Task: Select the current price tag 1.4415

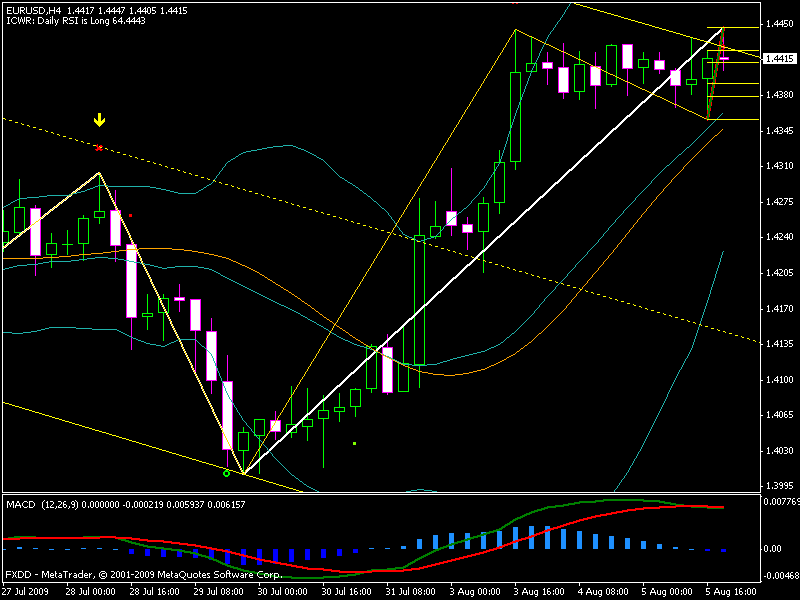Action: coord(778,59)
